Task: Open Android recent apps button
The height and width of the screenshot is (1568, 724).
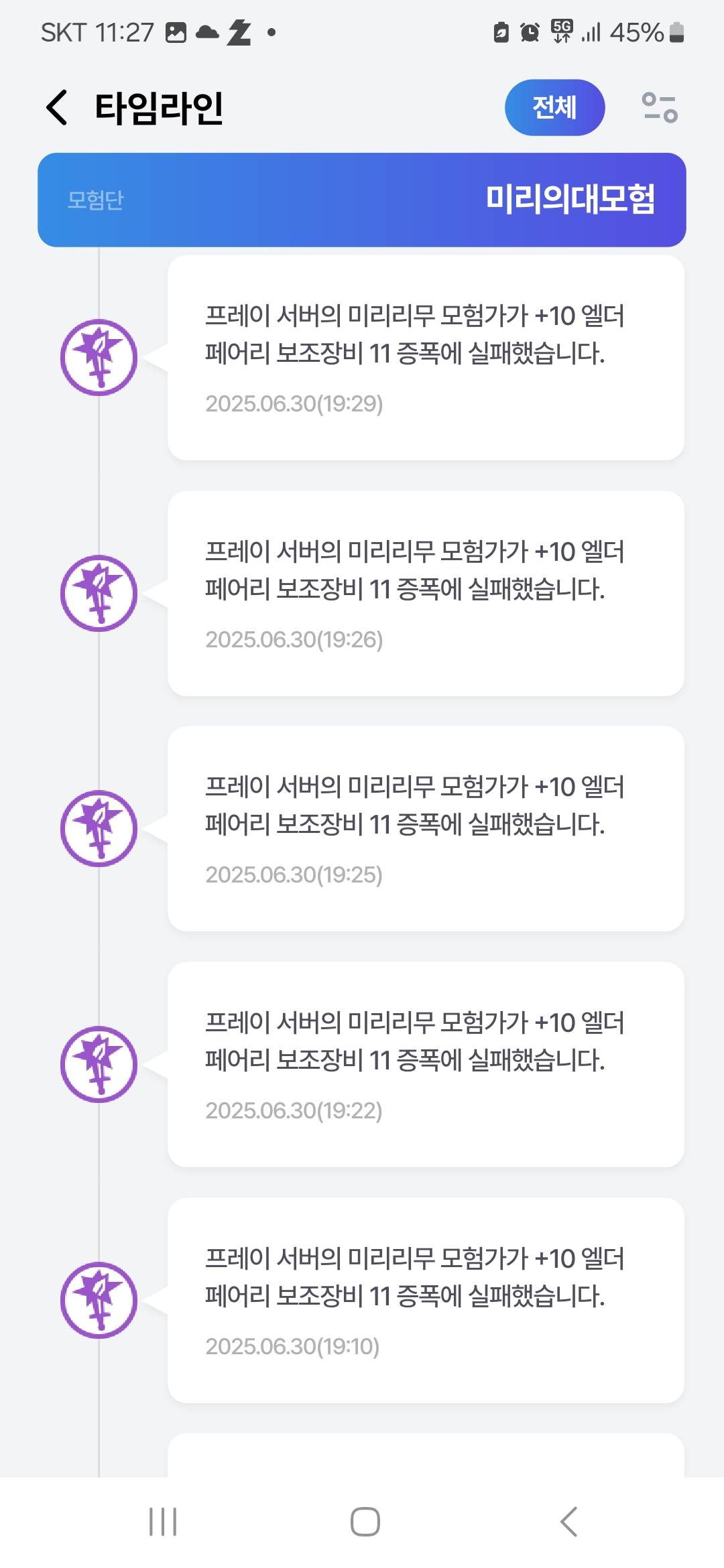Action: click(163, 1522)
